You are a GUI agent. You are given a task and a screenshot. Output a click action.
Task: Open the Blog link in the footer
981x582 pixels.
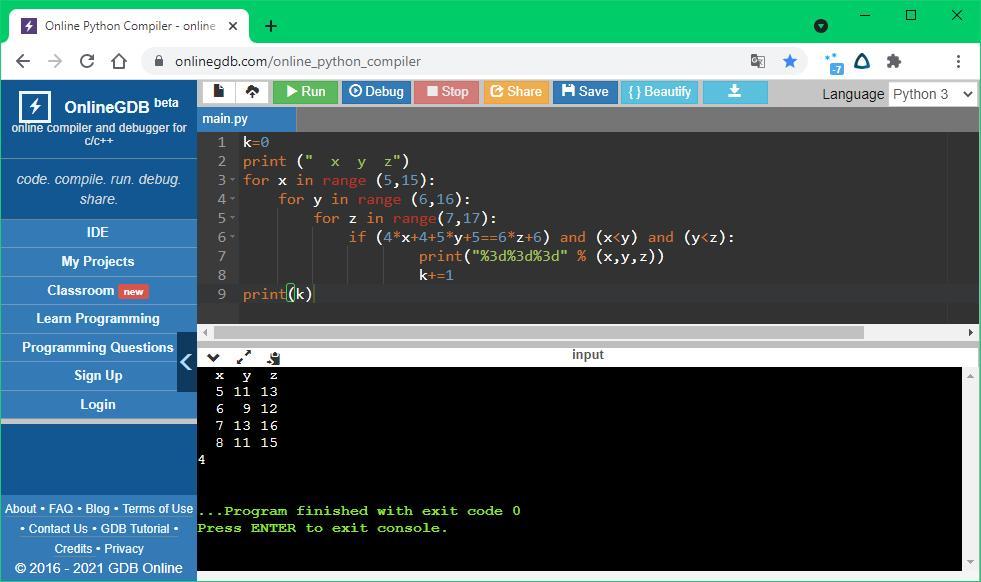coord(97,509)
